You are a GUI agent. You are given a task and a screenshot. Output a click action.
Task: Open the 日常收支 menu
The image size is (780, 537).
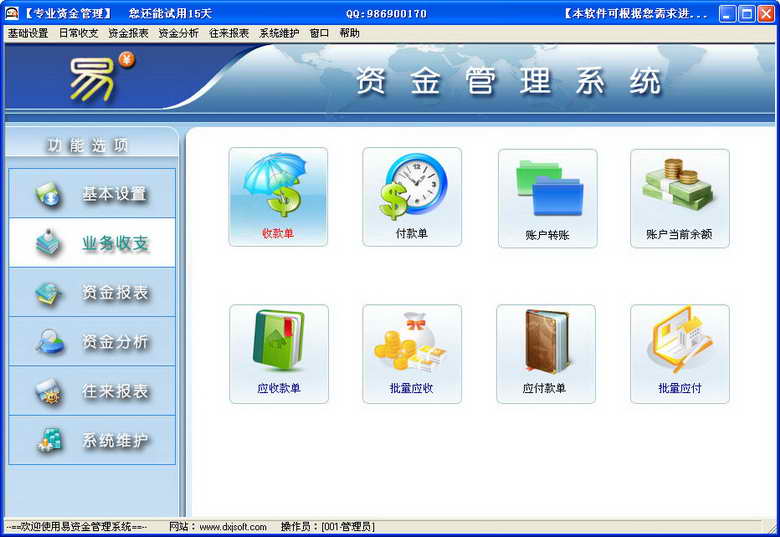78,33
